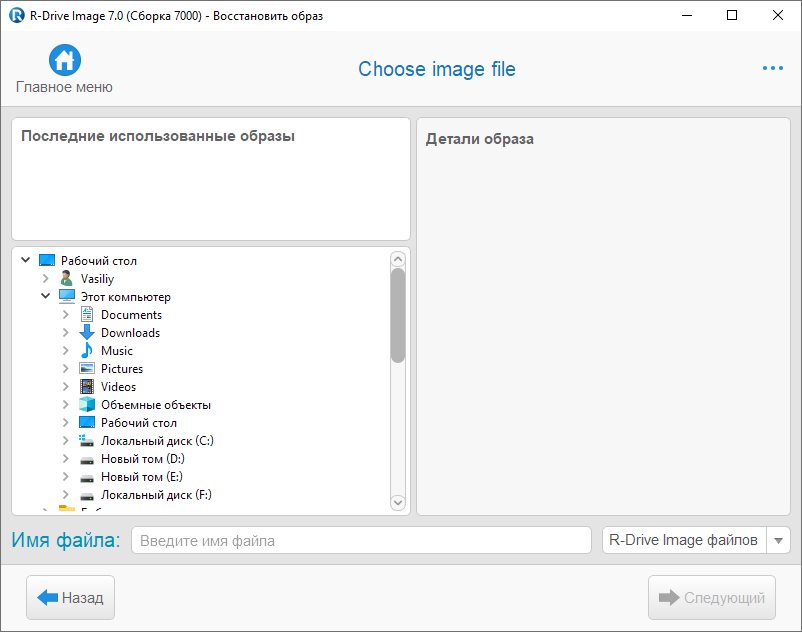
Task: Open the R-Drive Image файлов type dropdown
Action: 778,540
